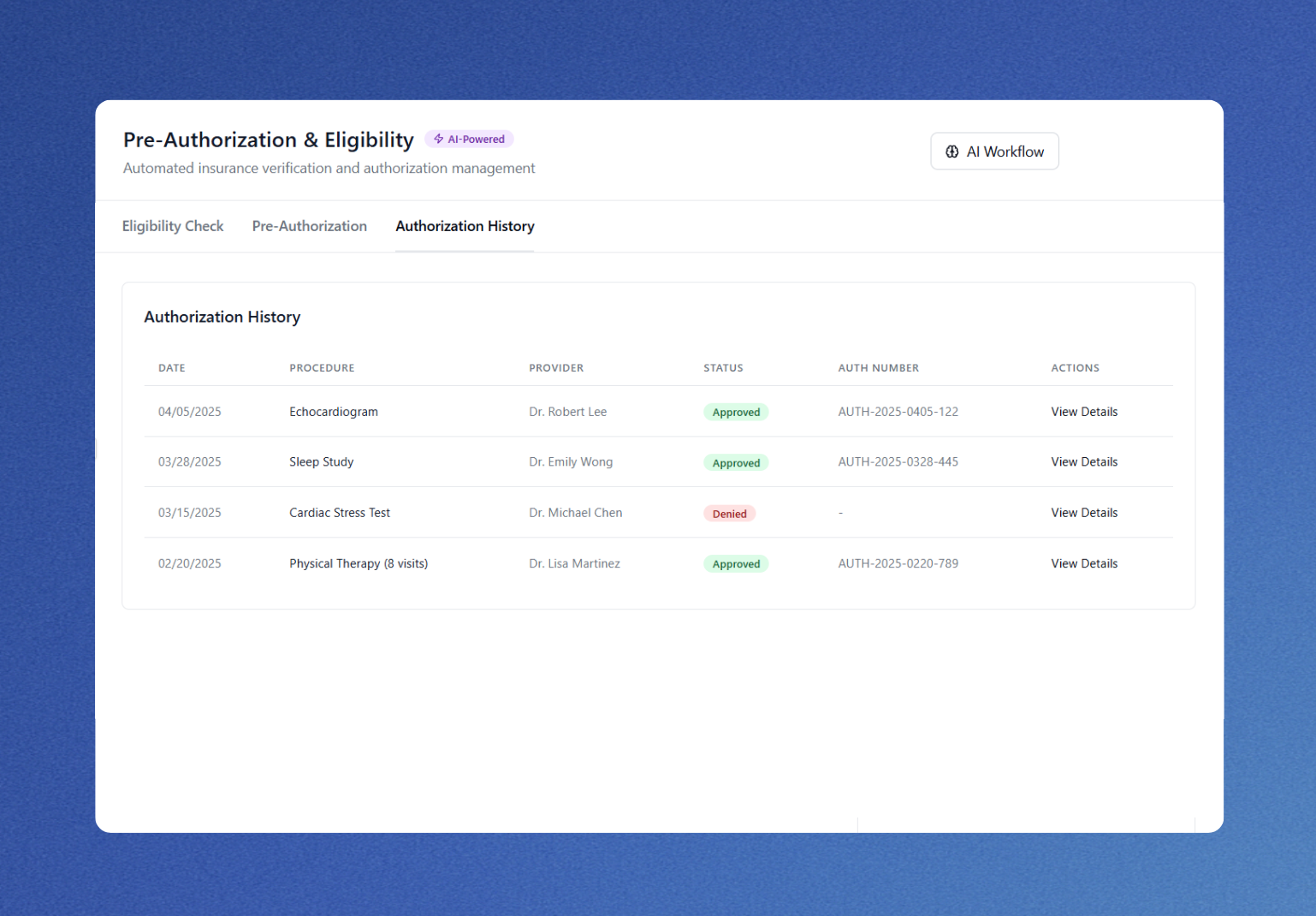1316x916 pixels.
Task: Click the STATUS column header
Action: tap(723, 368)
